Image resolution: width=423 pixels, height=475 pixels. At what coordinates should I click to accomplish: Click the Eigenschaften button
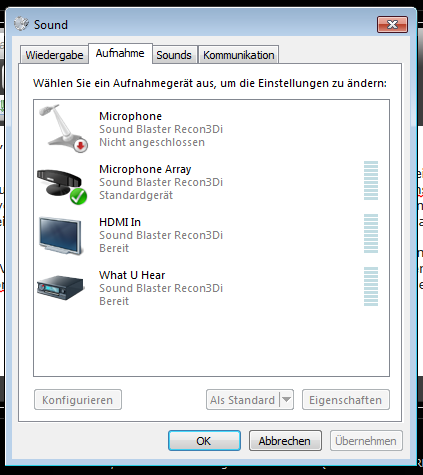point(346,400)
